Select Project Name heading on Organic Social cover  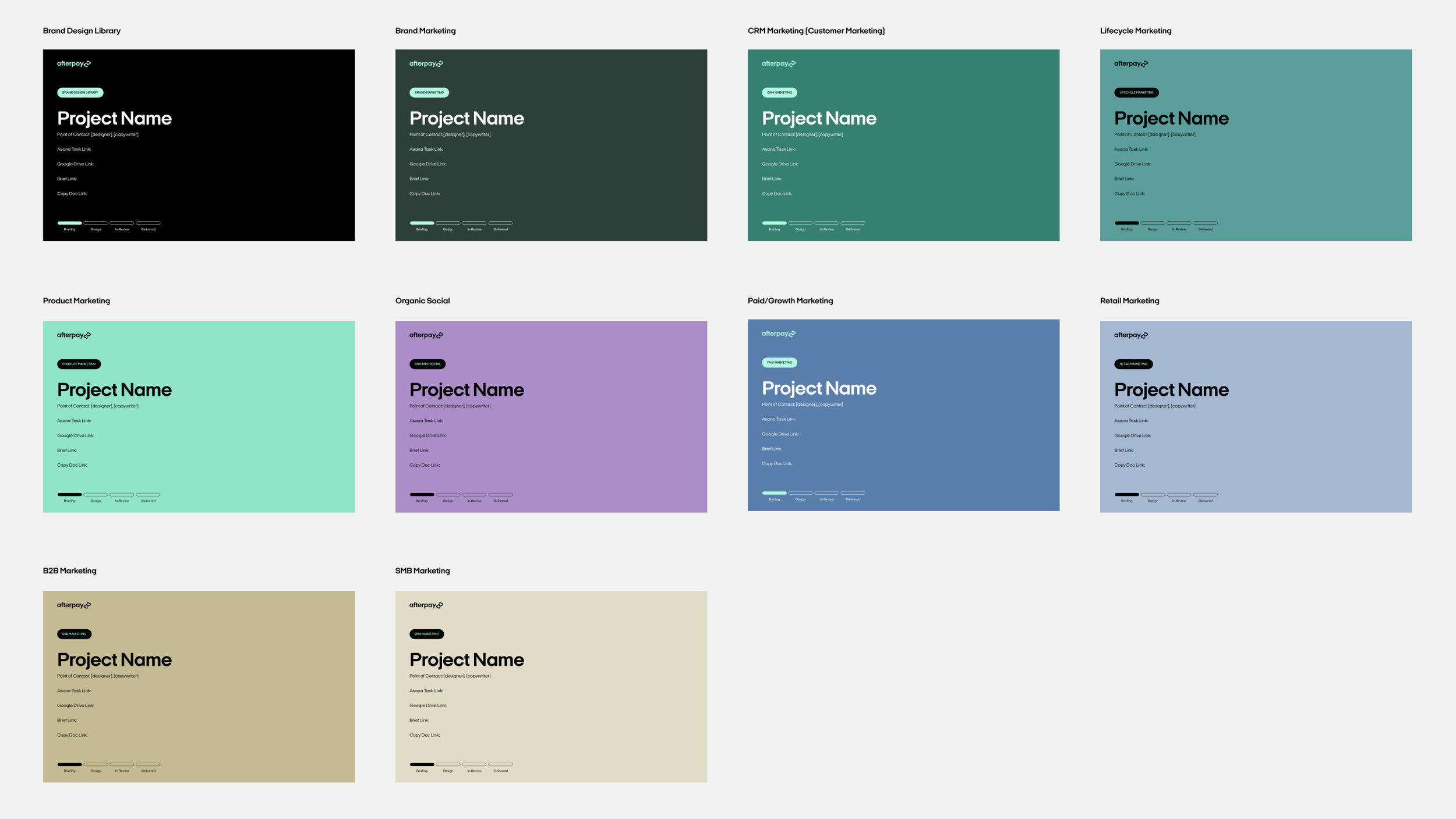click(x=467, y=390)
